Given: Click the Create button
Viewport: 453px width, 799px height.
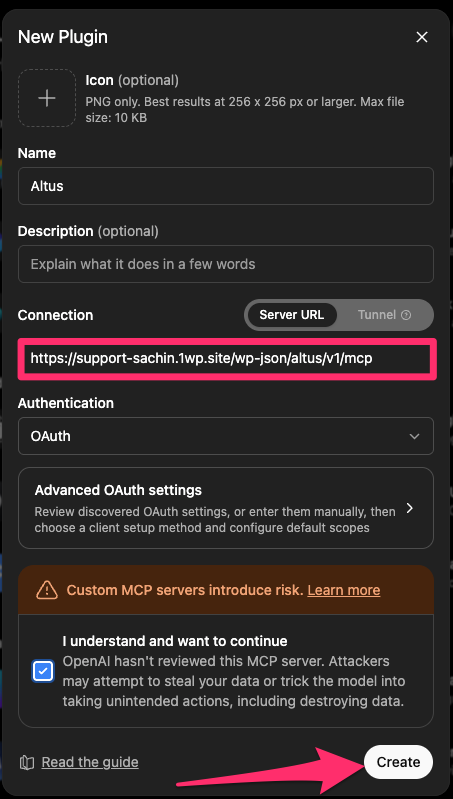Looking at the screenshot, I should tap(398, 762).
